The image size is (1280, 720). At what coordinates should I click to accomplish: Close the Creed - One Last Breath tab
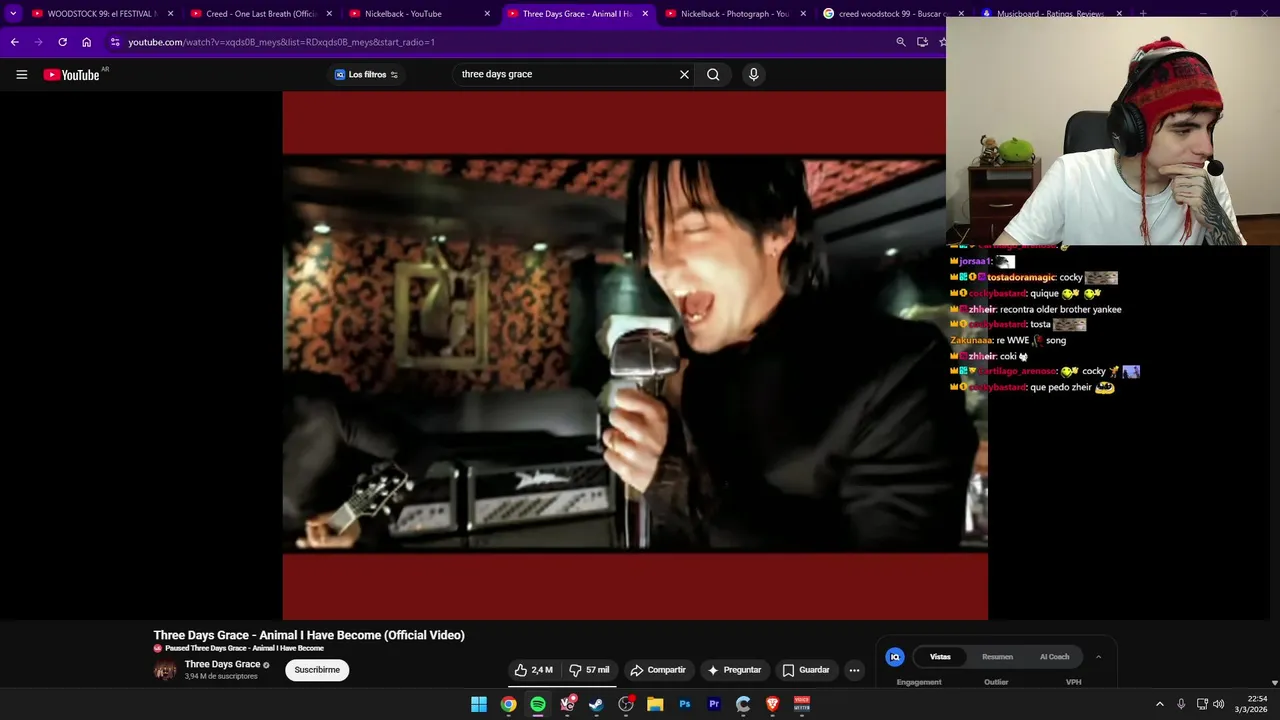(x=329, y=14)
